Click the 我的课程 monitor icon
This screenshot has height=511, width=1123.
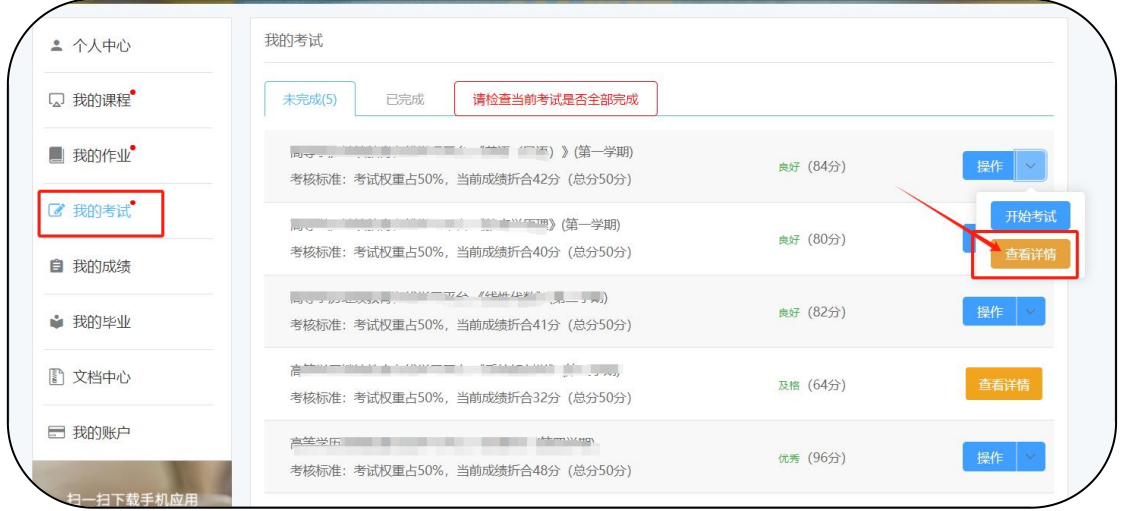[56, 101]
